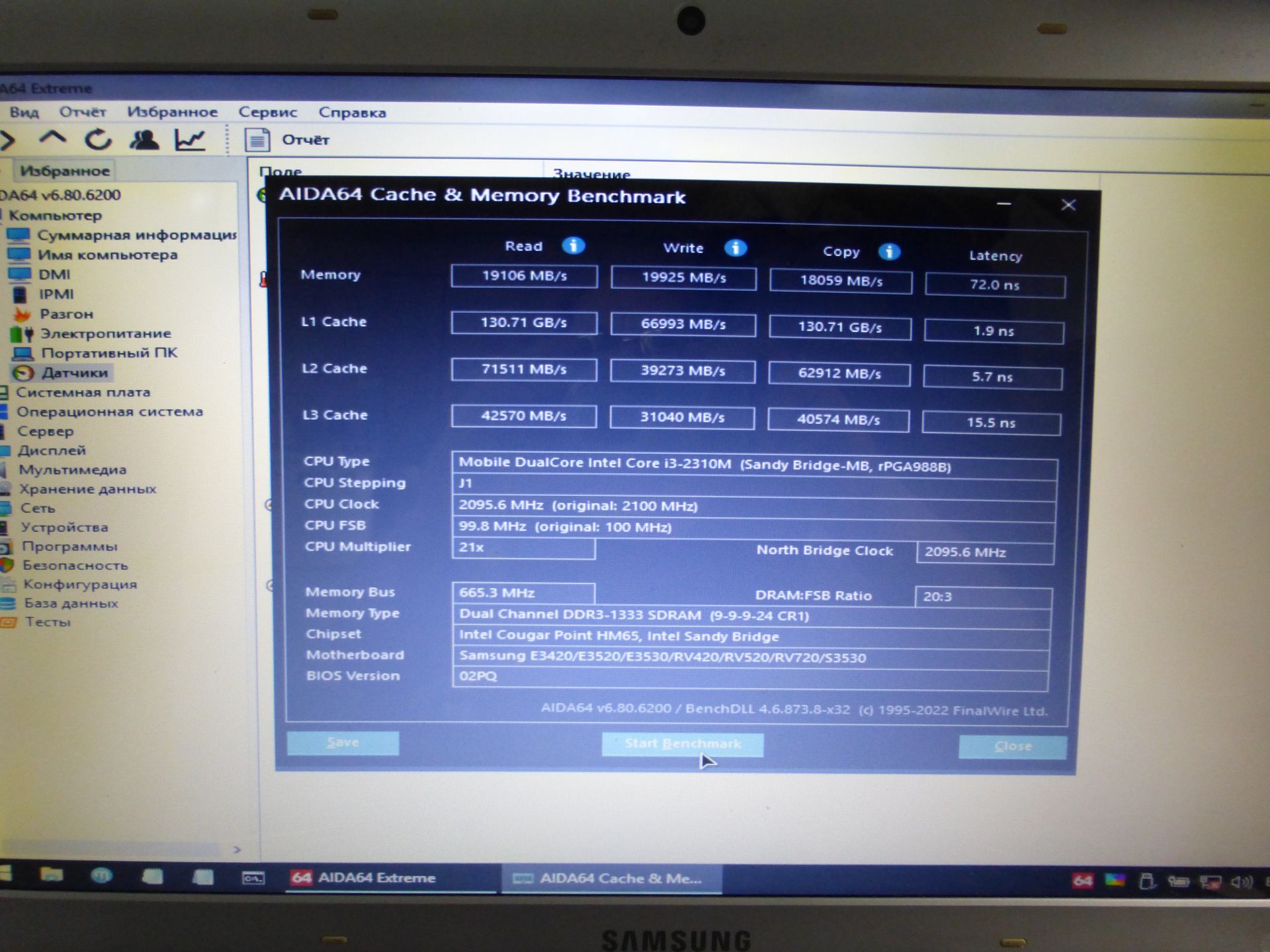Click the Memory Read 19106 MB/s field
This screenshot has height=952, width=1270.
524,276
